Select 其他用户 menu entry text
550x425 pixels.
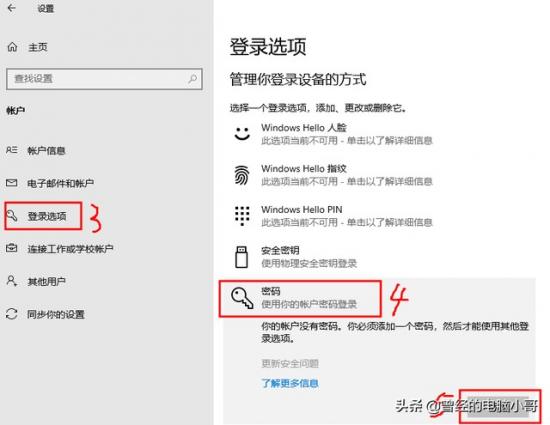[x=46, y=281]
